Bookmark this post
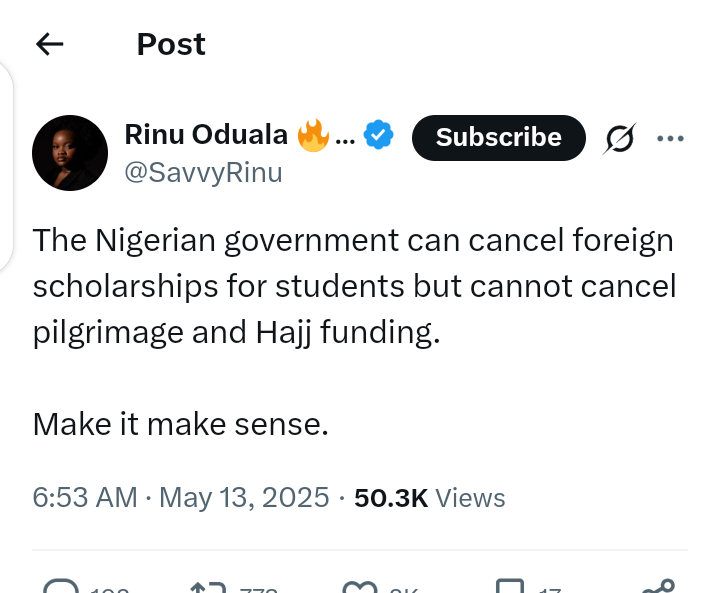This screenshot has height=593, width=720. (510, 586)
